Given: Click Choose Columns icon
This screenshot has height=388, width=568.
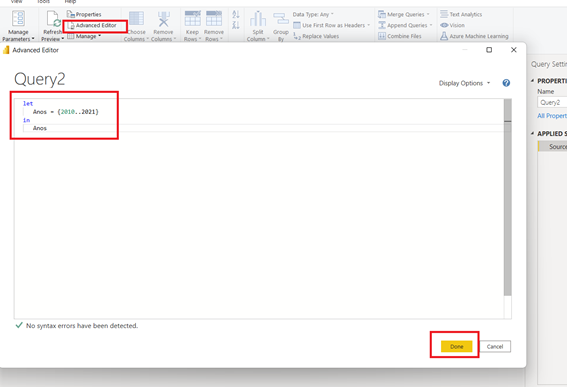Looking at the screenshot, I should 137,18.
